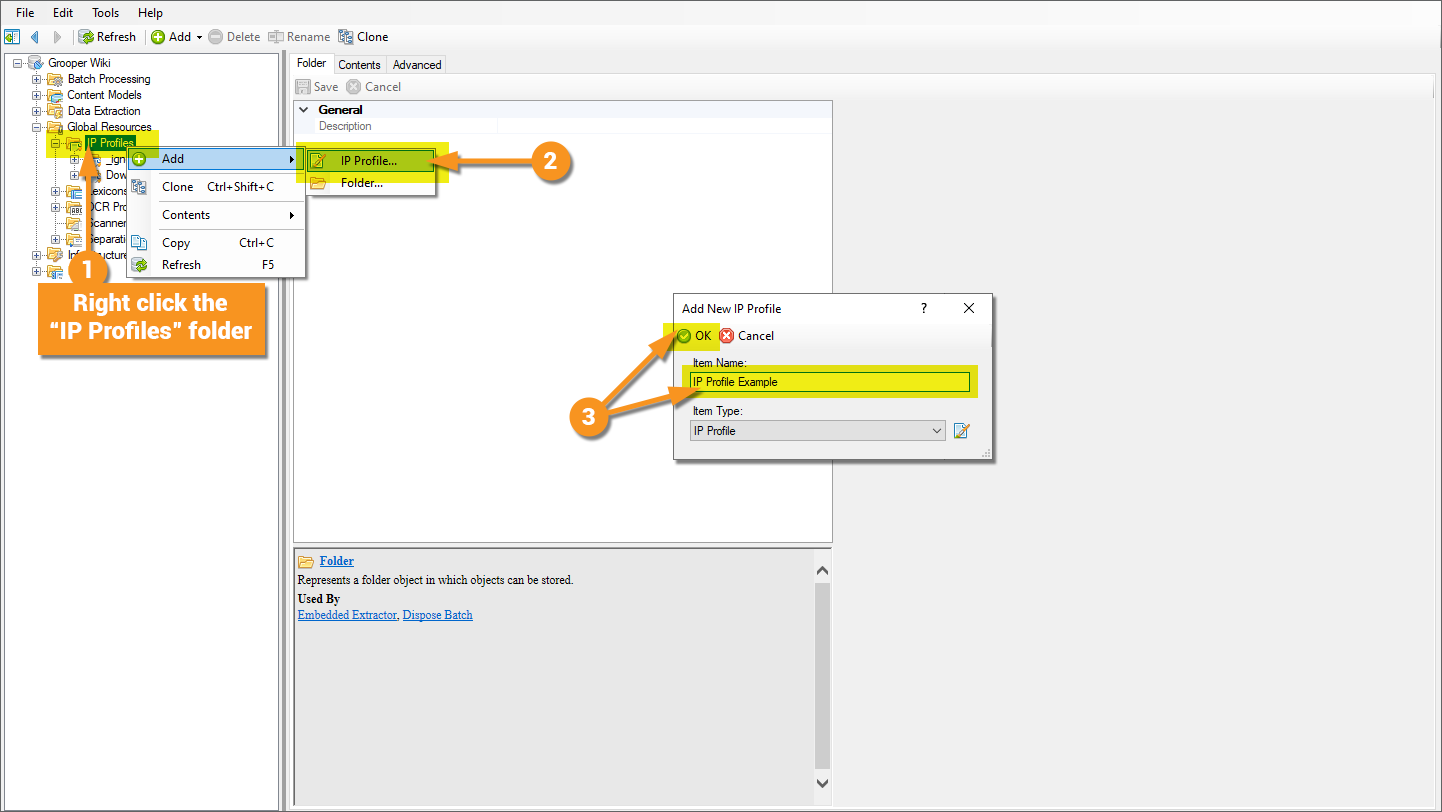Choose Copy in the context menu
The width and height of the screenshot is (1442, 812).
216,243
